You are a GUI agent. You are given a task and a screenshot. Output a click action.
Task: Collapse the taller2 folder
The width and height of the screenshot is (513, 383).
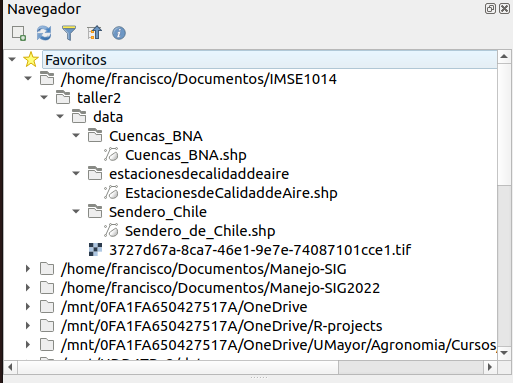(44, 98)
